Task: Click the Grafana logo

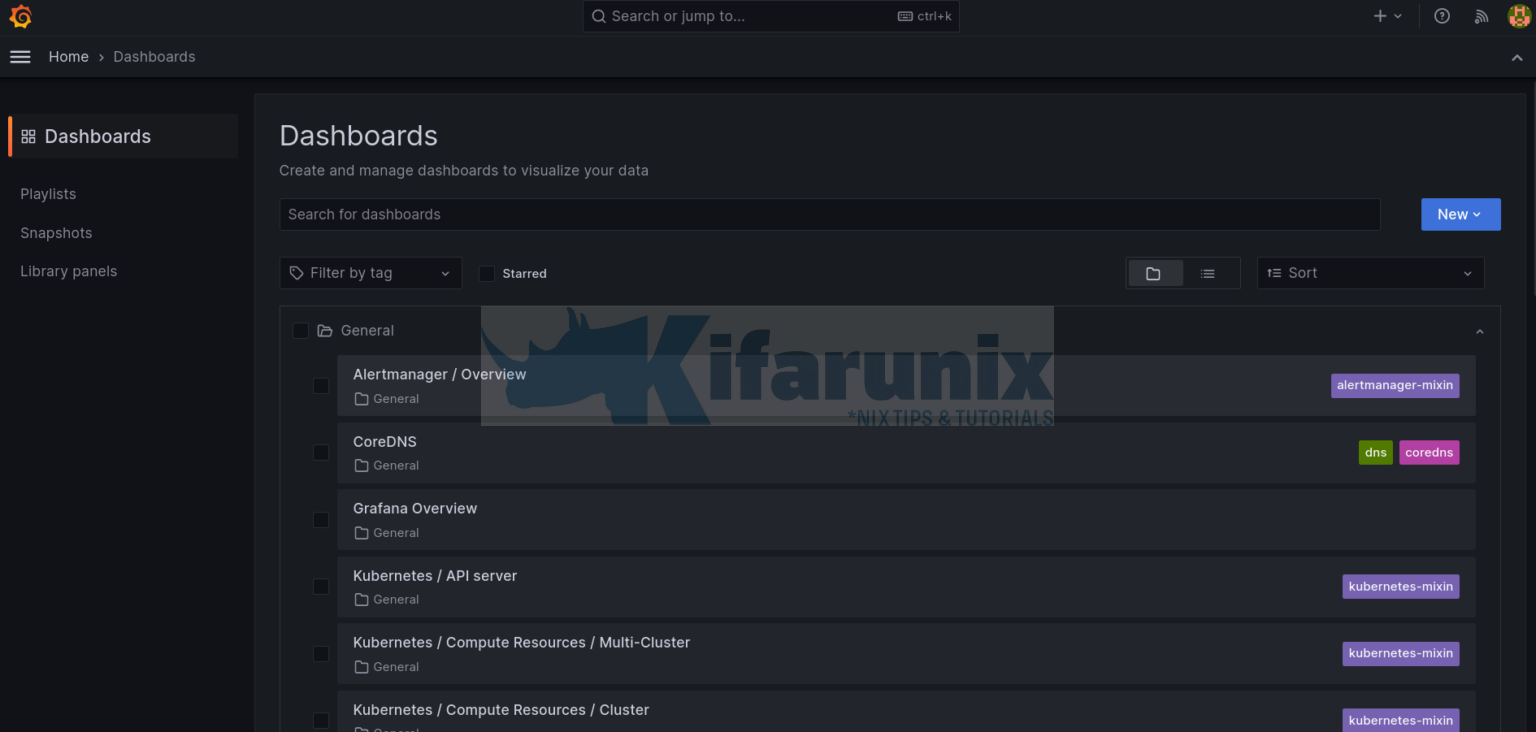Action: point(20,16)
